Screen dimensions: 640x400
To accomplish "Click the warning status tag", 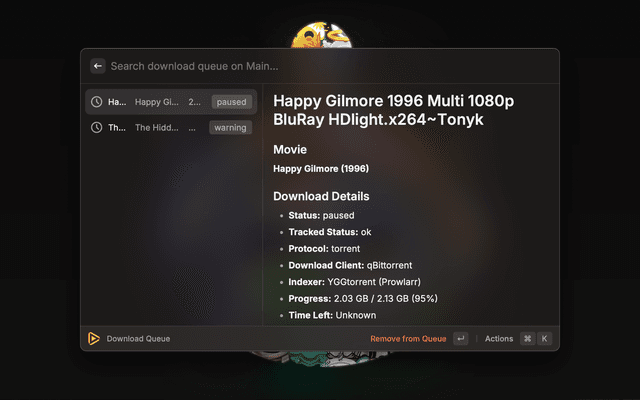I will click(230, 128).
